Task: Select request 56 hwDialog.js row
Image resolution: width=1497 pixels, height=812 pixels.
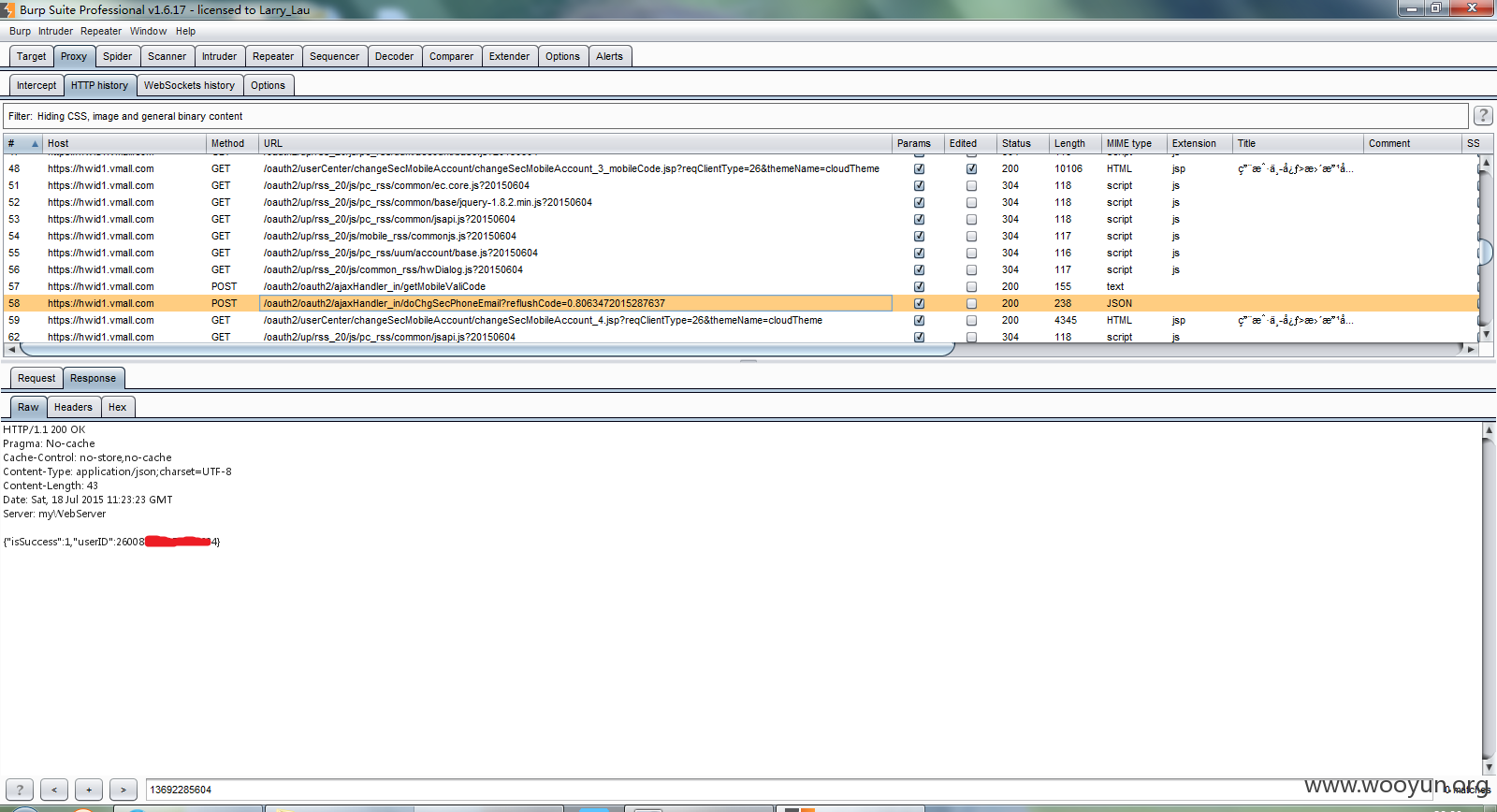Action: 739,270
